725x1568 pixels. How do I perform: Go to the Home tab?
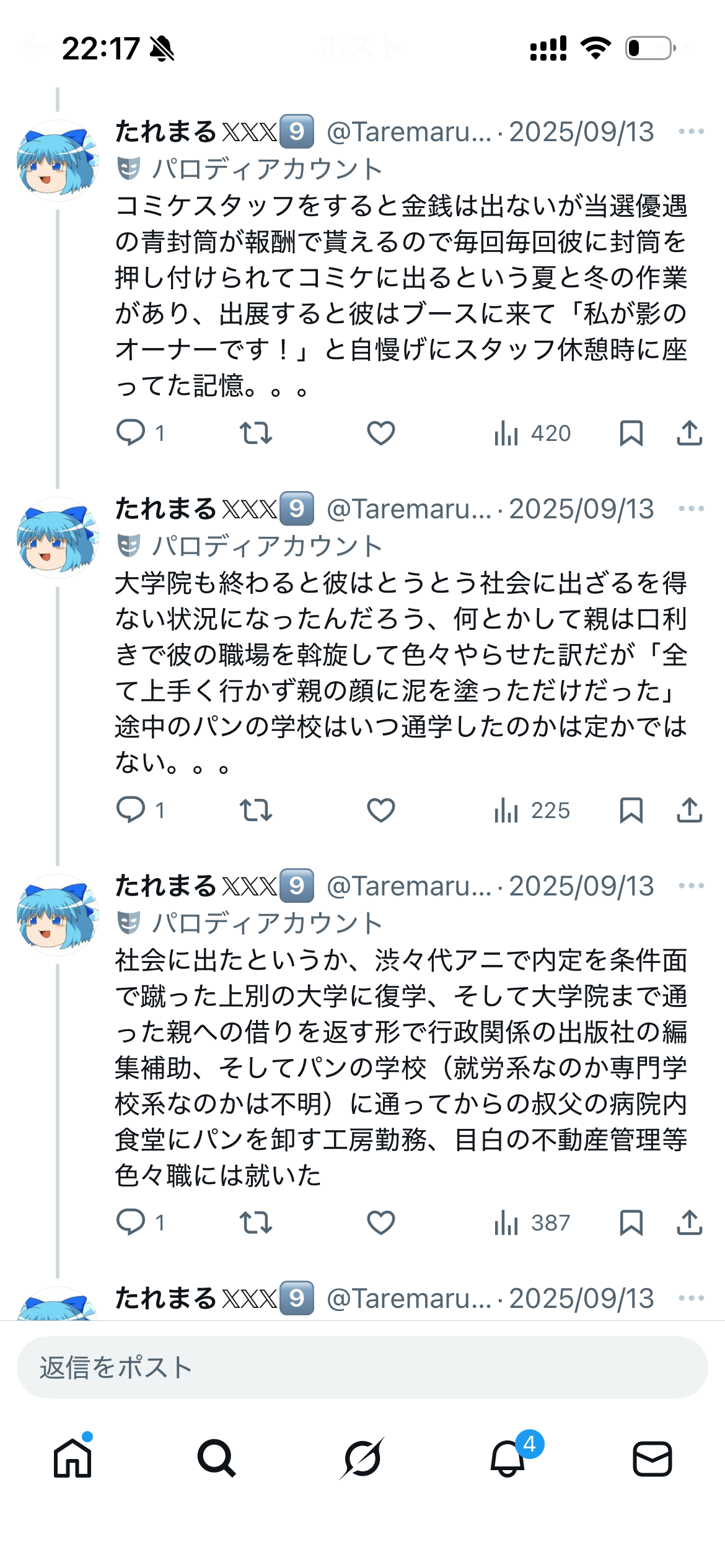[72, 1458]
